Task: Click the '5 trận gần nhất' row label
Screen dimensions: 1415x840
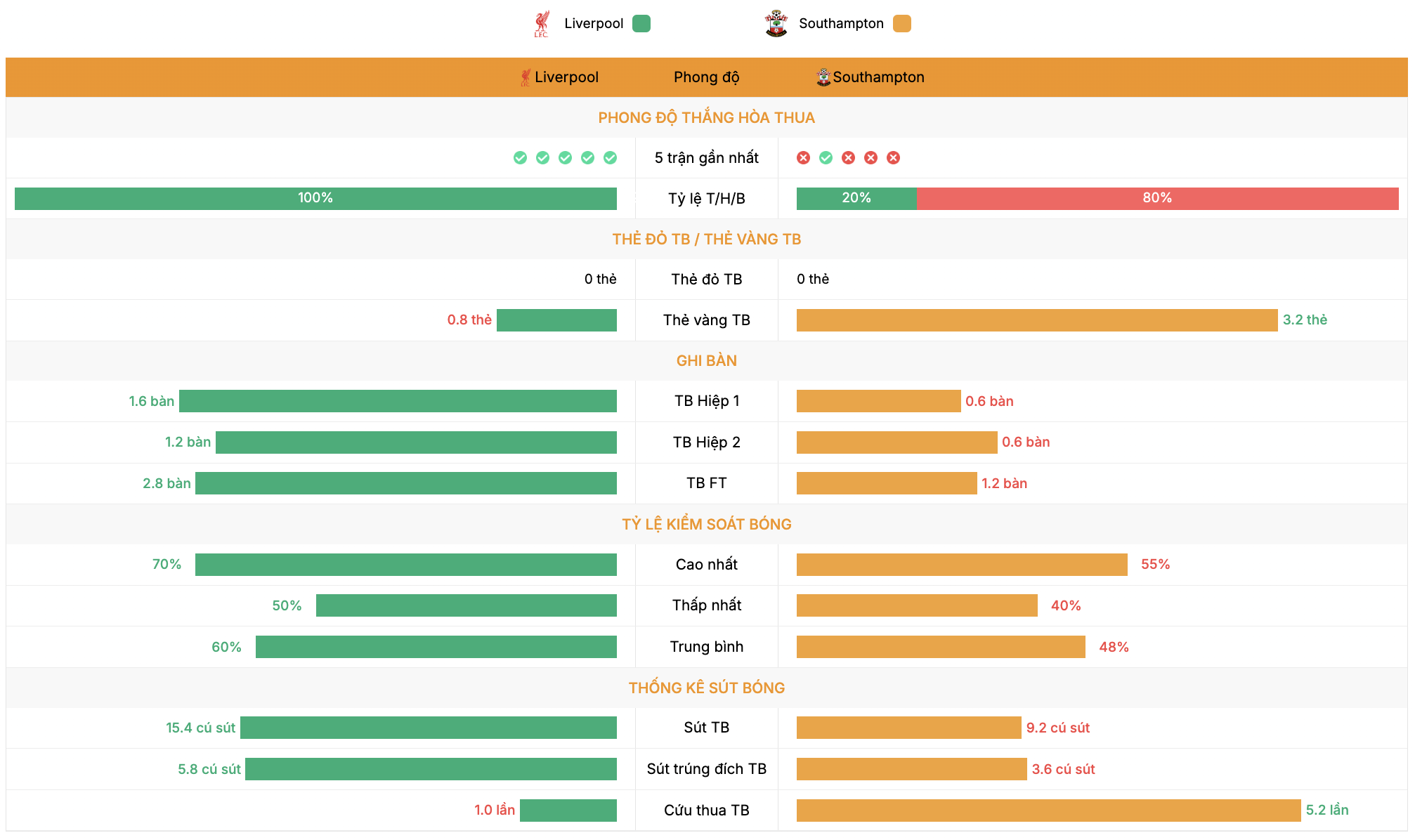Action: (x=706, y=158)
